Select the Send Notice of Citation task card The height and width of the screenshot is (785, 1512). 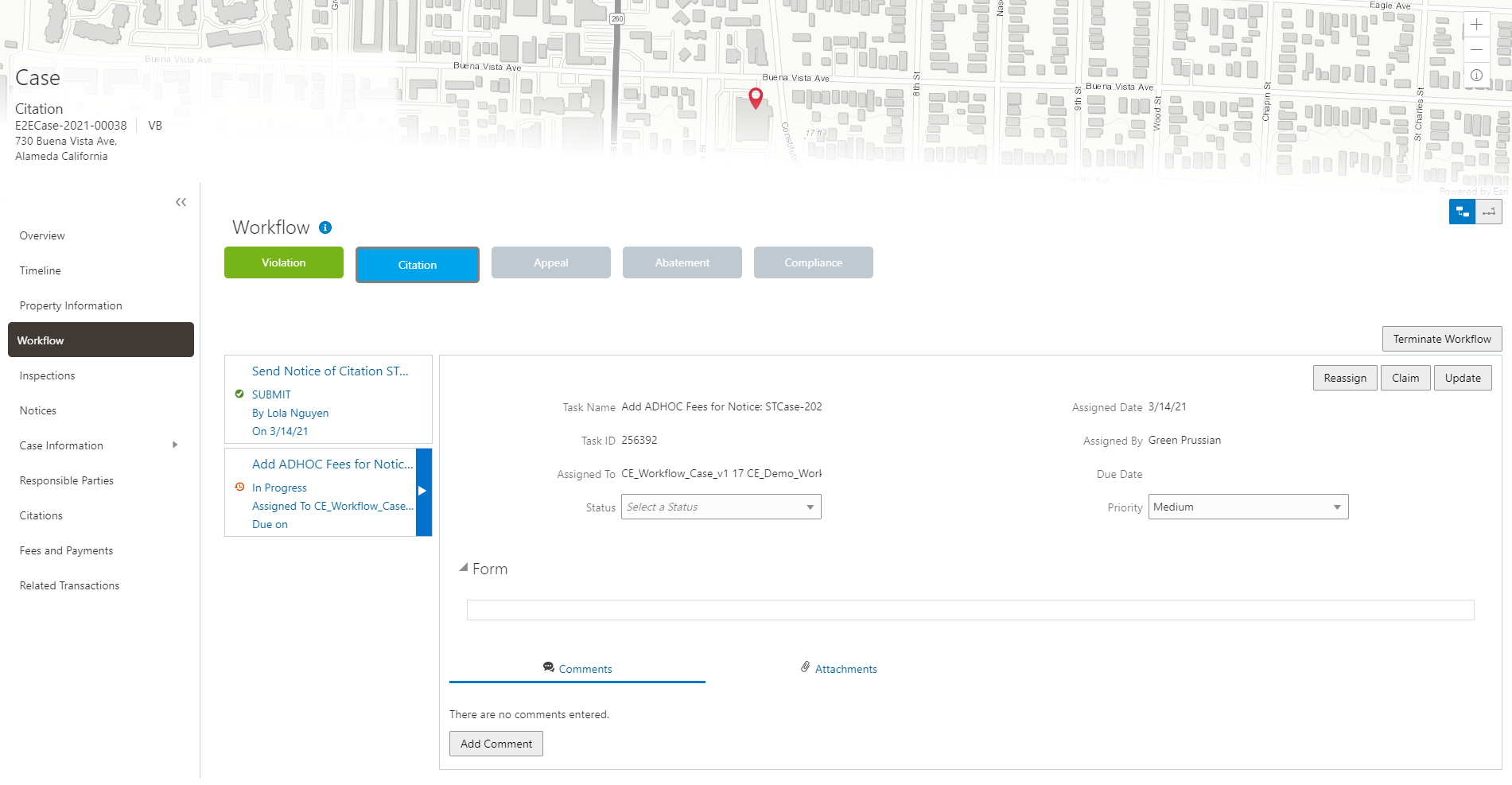click(x=328, y=398)
